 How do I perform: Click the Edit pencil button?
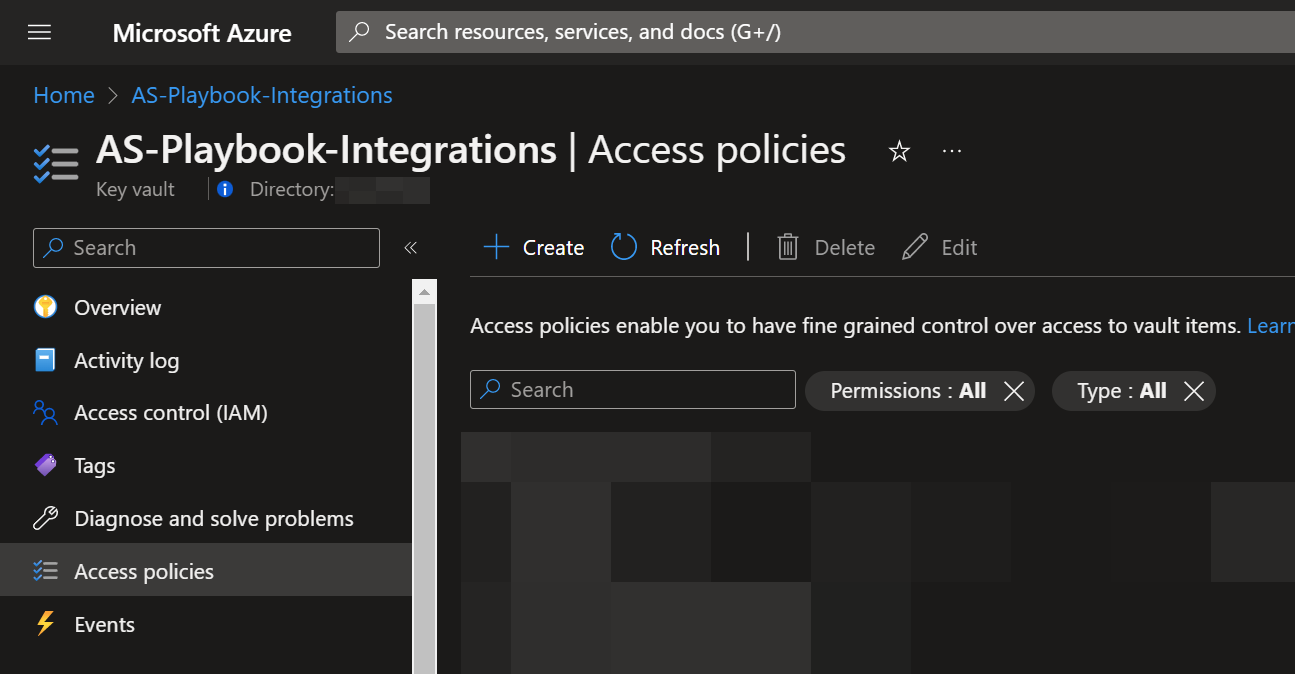(x=940, y=247)
